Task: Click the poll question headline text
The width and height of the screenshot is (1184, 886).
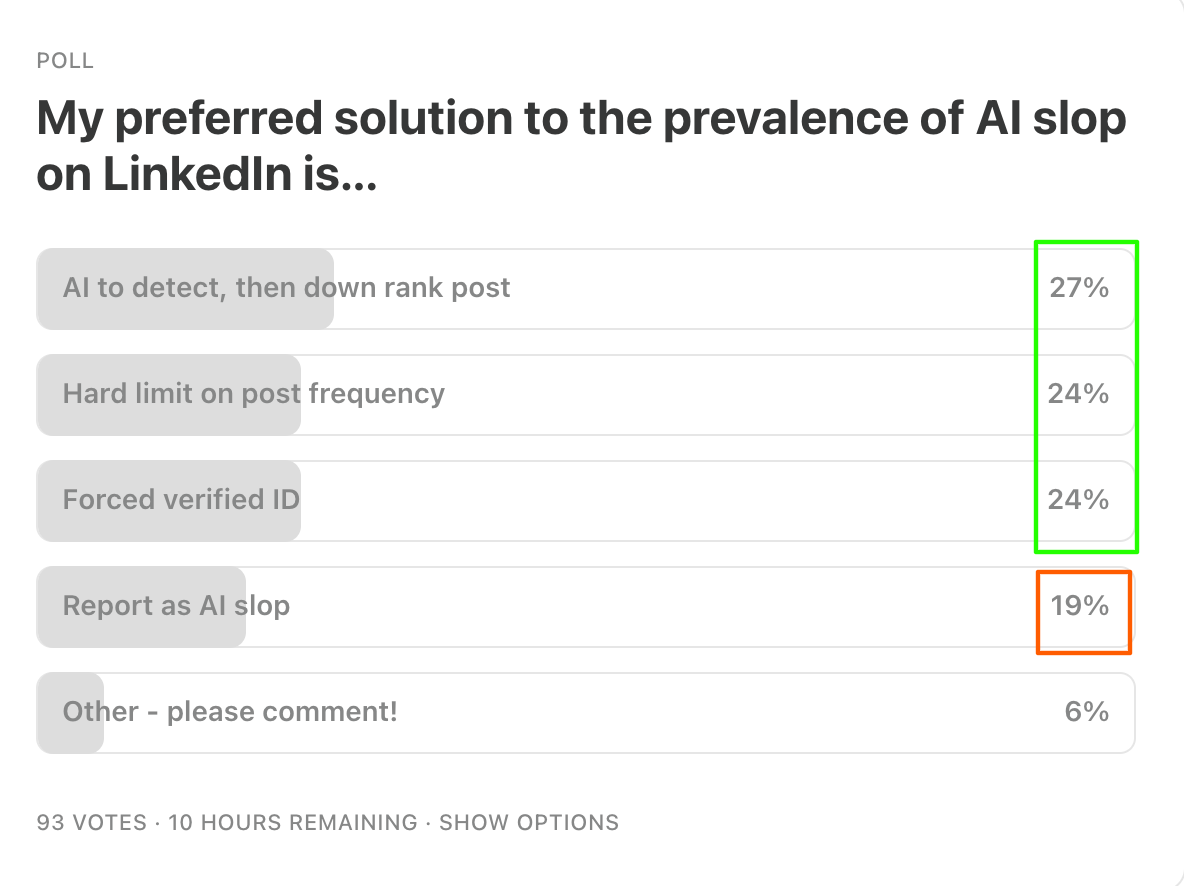Action: [x=581, y=146]
